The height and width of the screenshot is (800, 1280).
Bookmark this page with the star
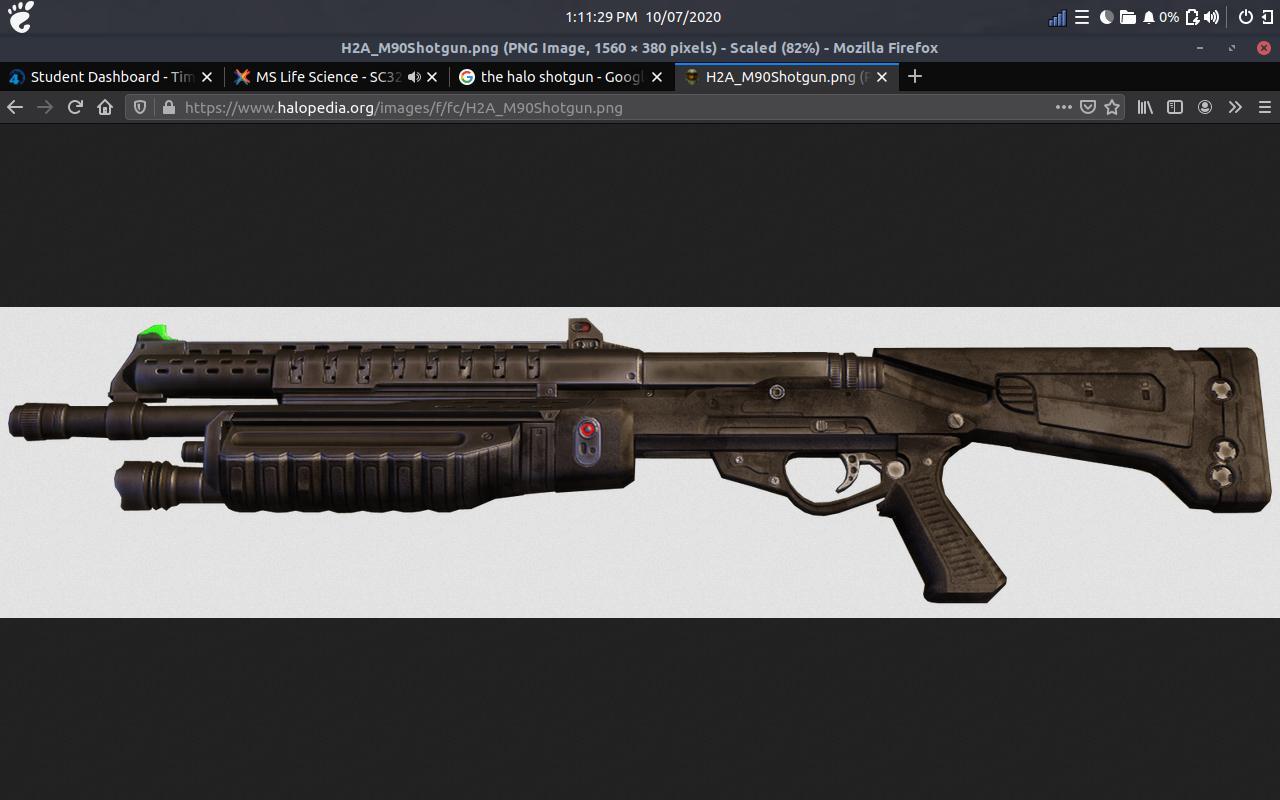tap(1112, 107)
